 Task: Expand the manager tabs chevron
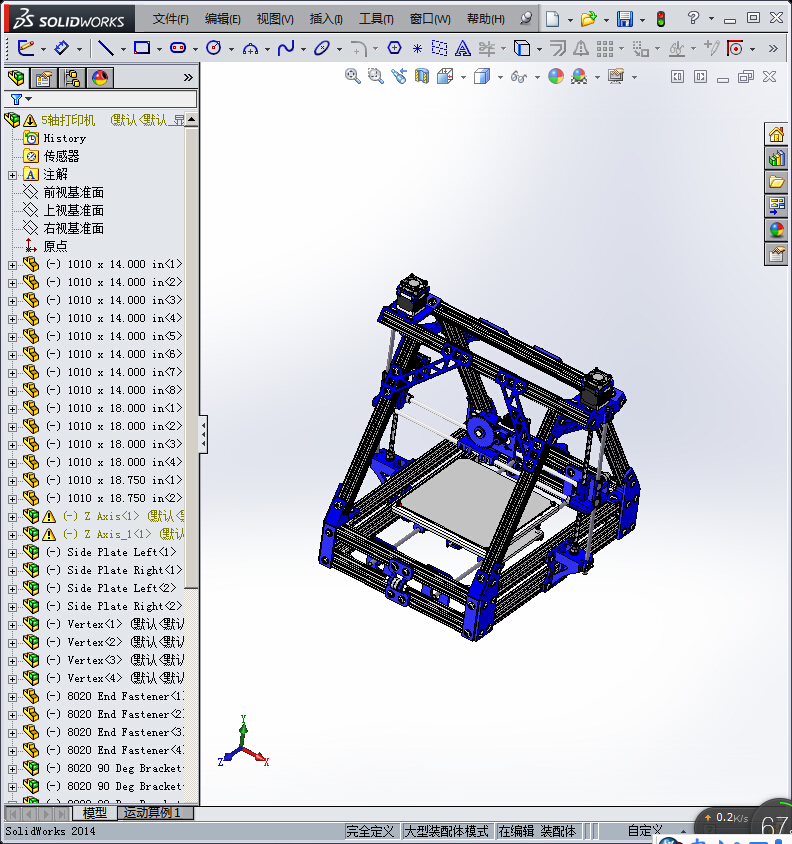[188, 78]
